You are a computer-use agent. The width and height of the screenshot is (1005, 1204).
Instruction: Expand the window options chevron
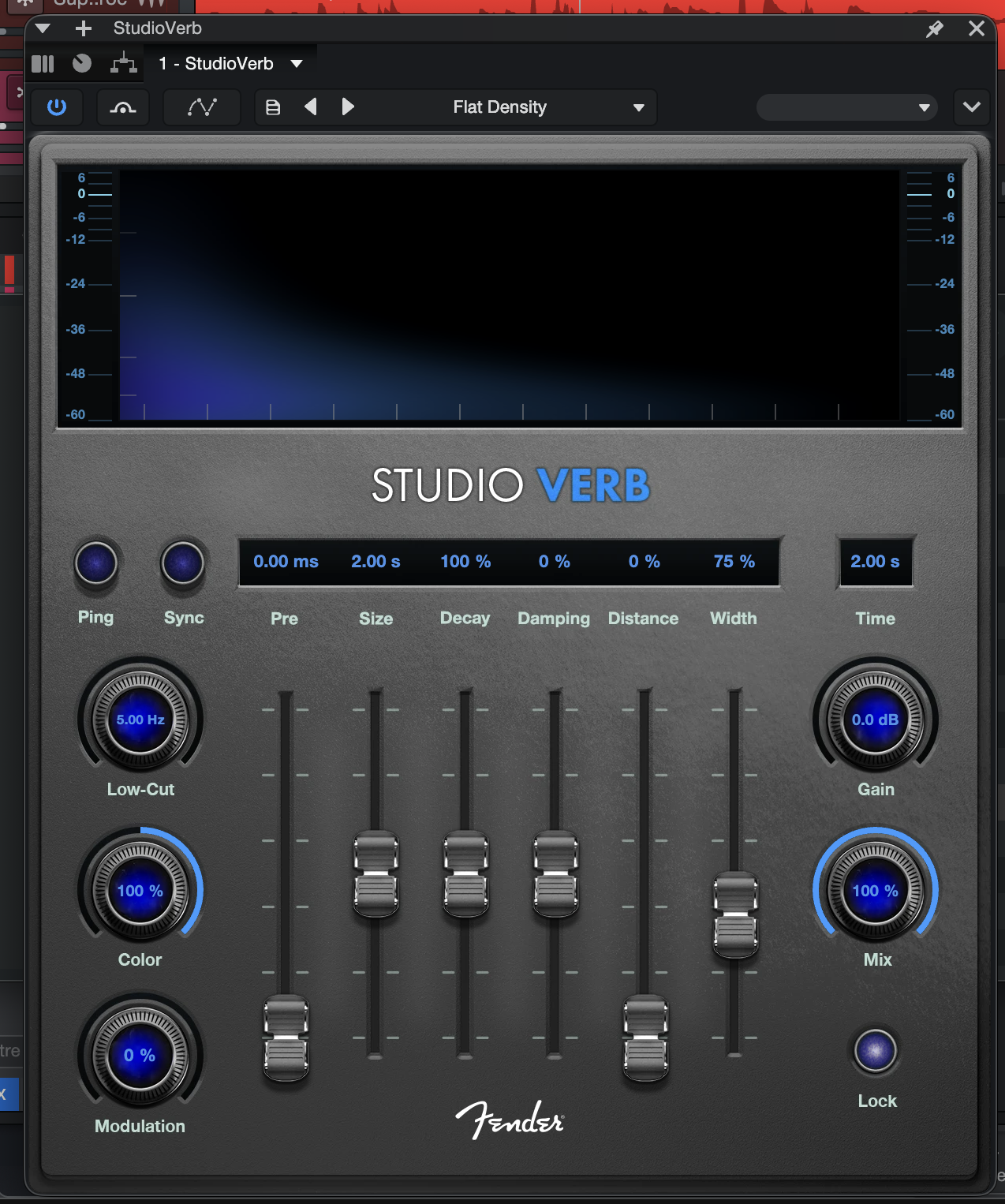[972, 107]
